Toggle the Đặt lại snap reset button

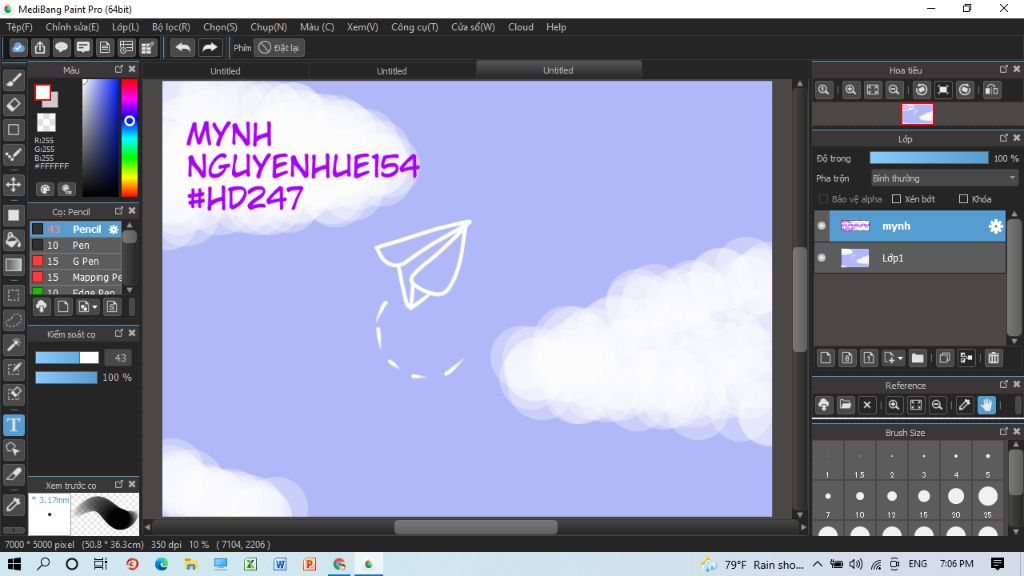tap(279, 48)
